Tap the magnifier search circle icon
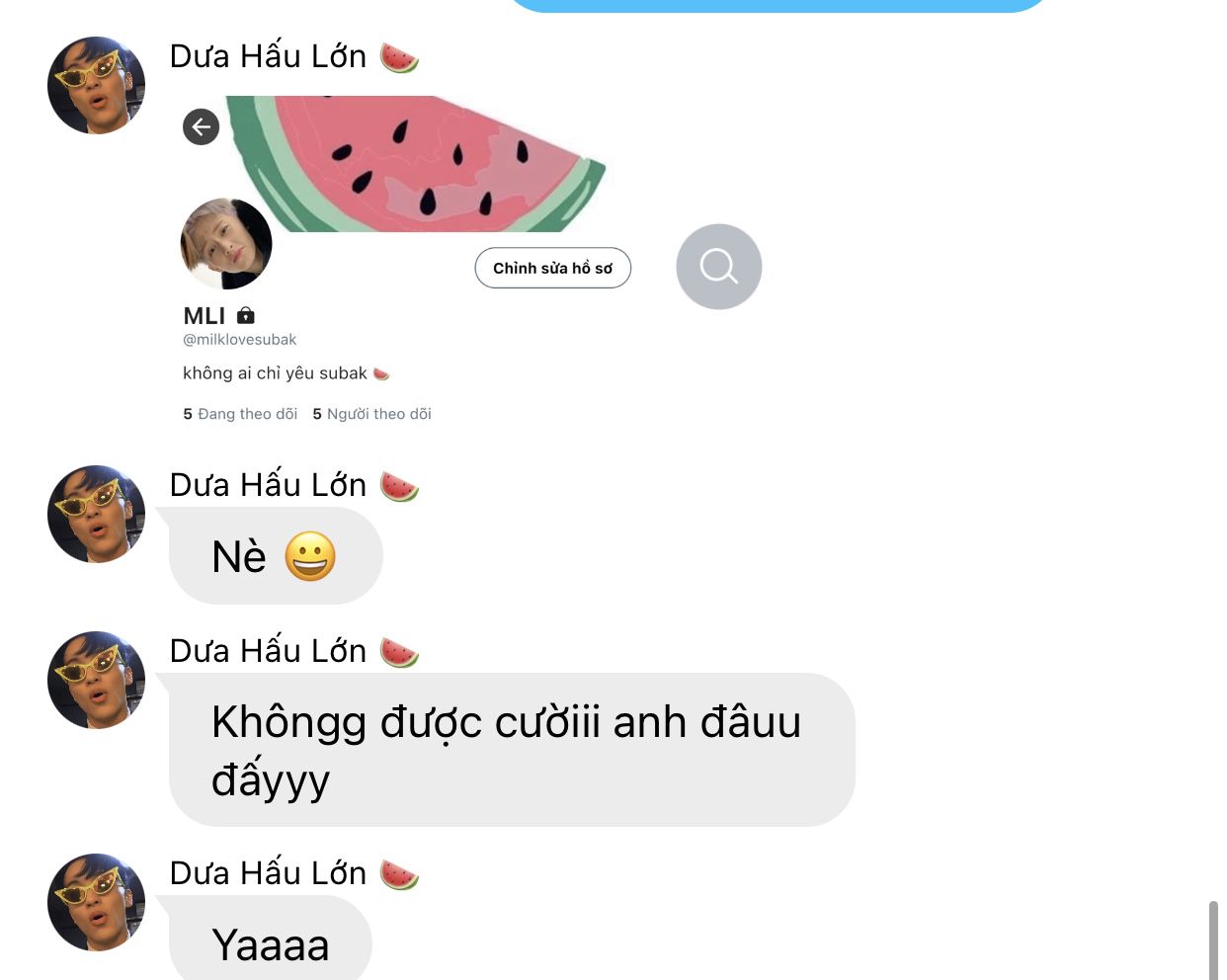Screen dimensions: 1227x980 coord(719,267)
